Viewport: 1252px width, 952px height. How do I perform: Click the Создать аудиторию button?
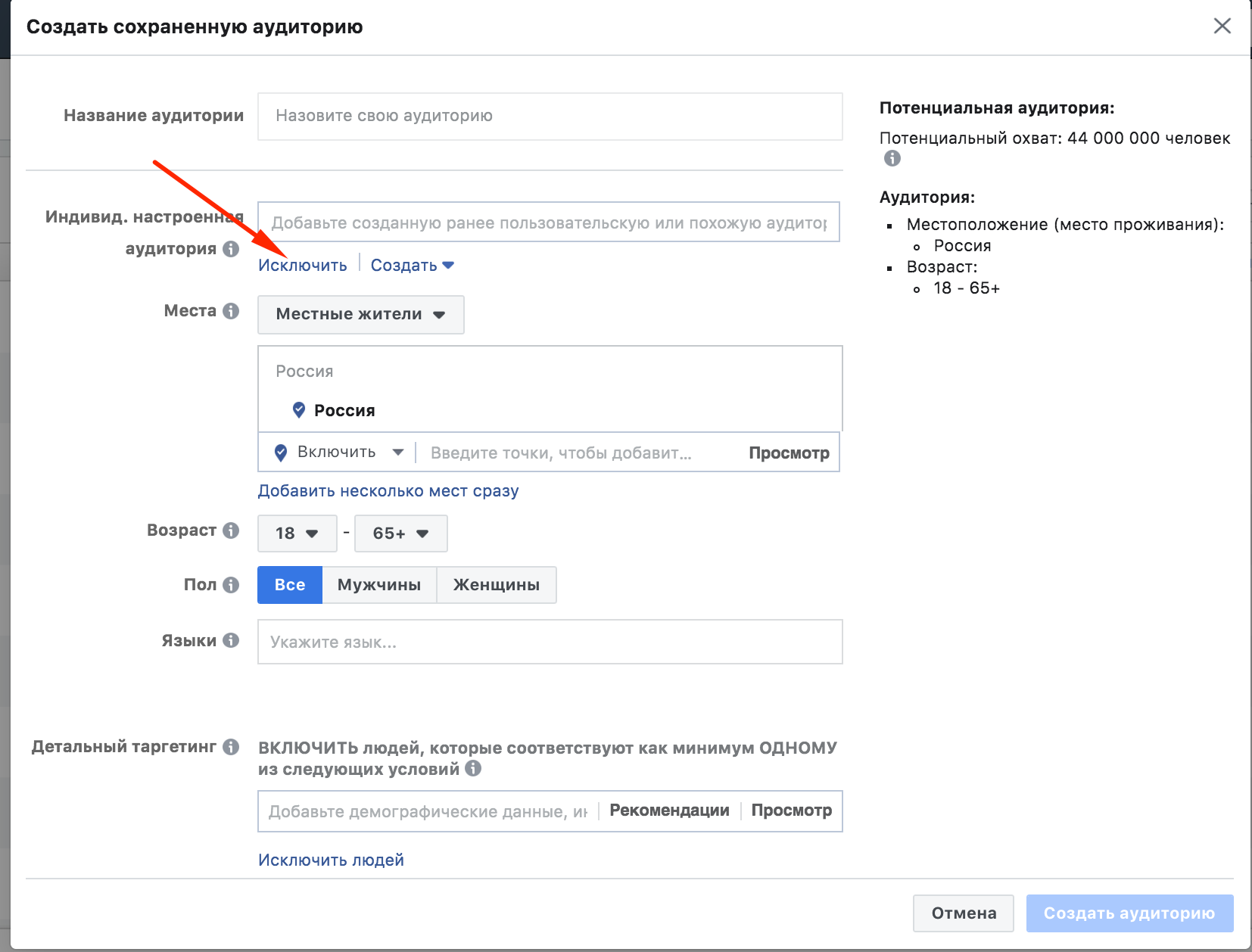1129,913
